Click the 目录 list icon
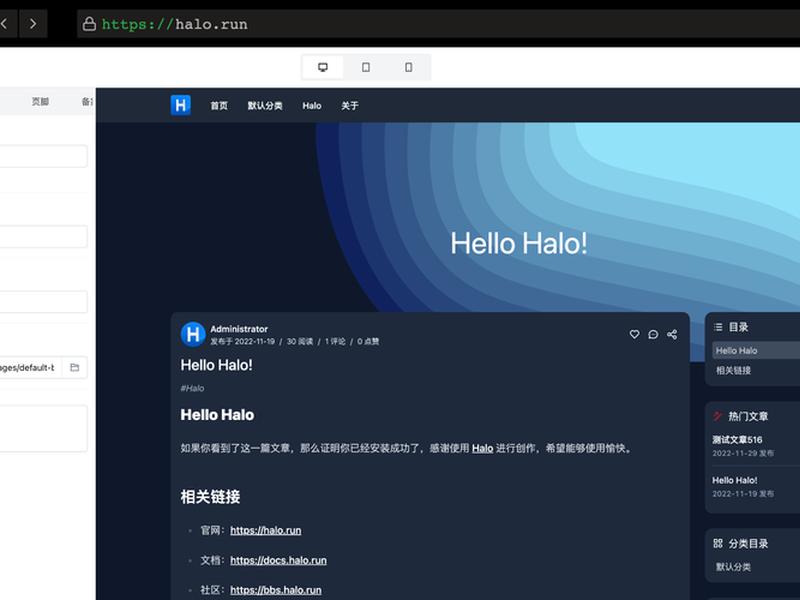Viewport: 800px width, 600px height. (x=718, y=327)
